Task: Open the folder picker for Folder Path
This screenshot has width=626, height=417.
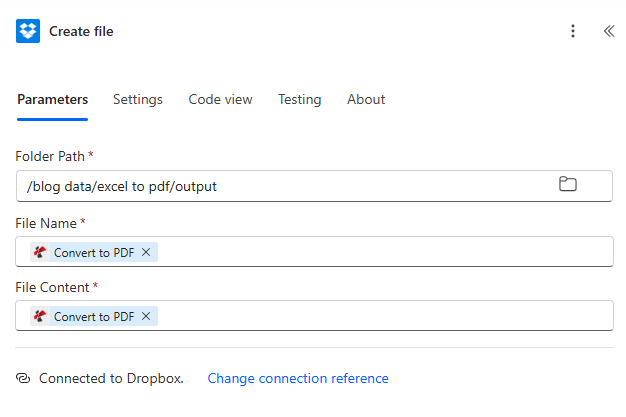Action: pyautogui.click(x=568, y=184)
